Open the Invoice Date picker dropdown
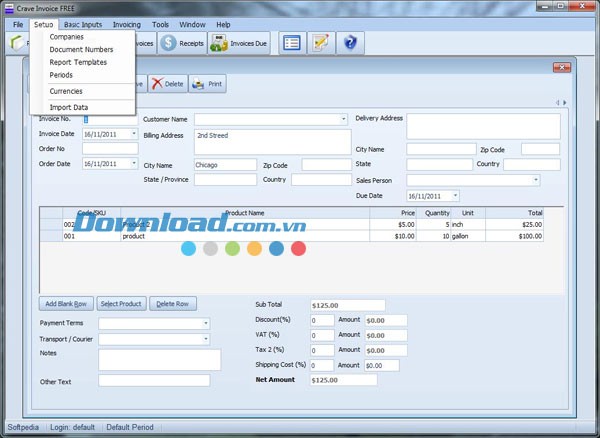The height and width of the screenshot is (438, 600). click(x=134, y=134)
